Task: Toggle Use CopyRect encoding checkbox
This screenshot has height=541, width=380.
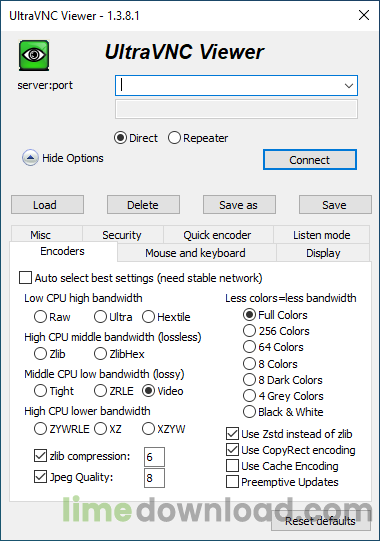Action: click(x=232, y=450)
